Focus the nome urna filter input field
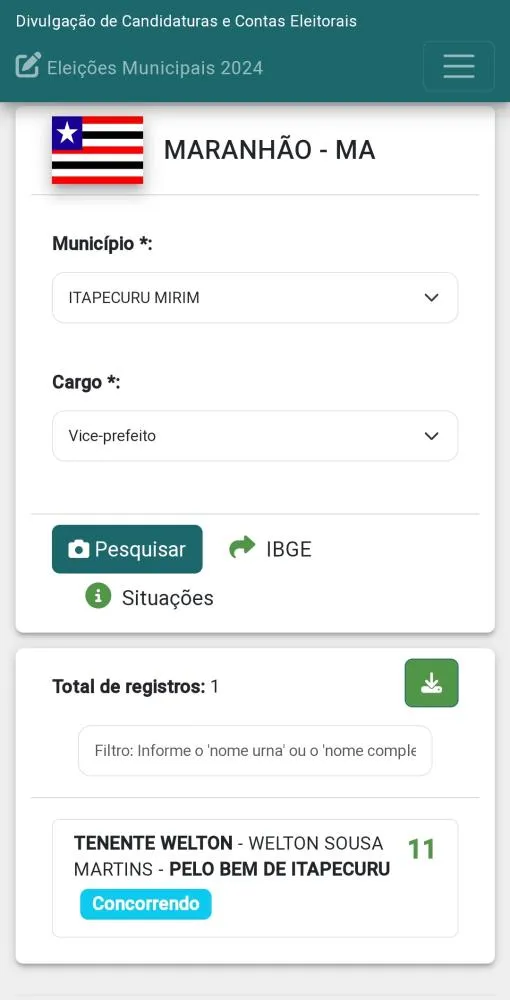Screen dimensions: 510x1000 (255, 751)
